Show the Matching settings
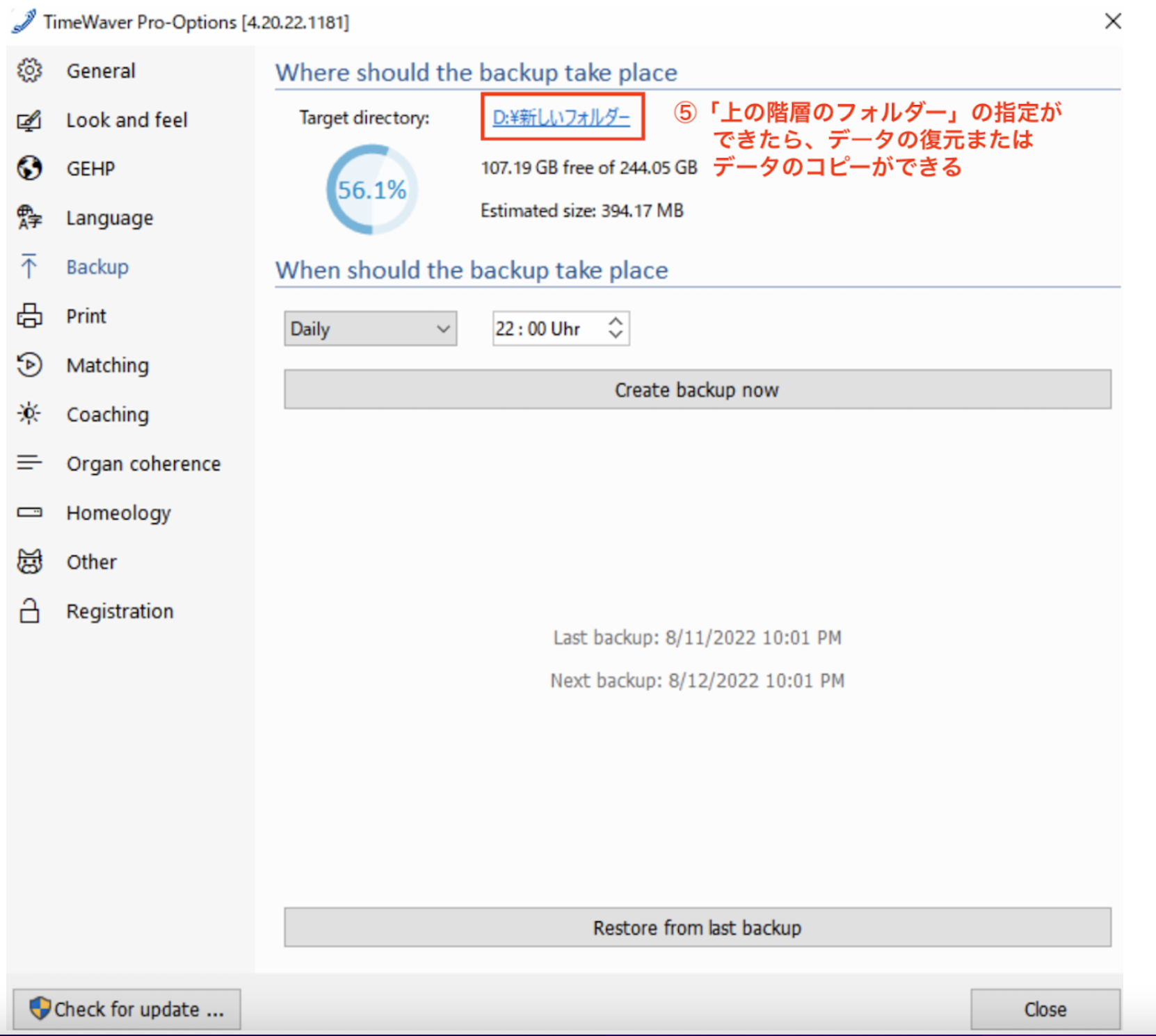Viewport: 1156px width, 1036px height. 108,366
